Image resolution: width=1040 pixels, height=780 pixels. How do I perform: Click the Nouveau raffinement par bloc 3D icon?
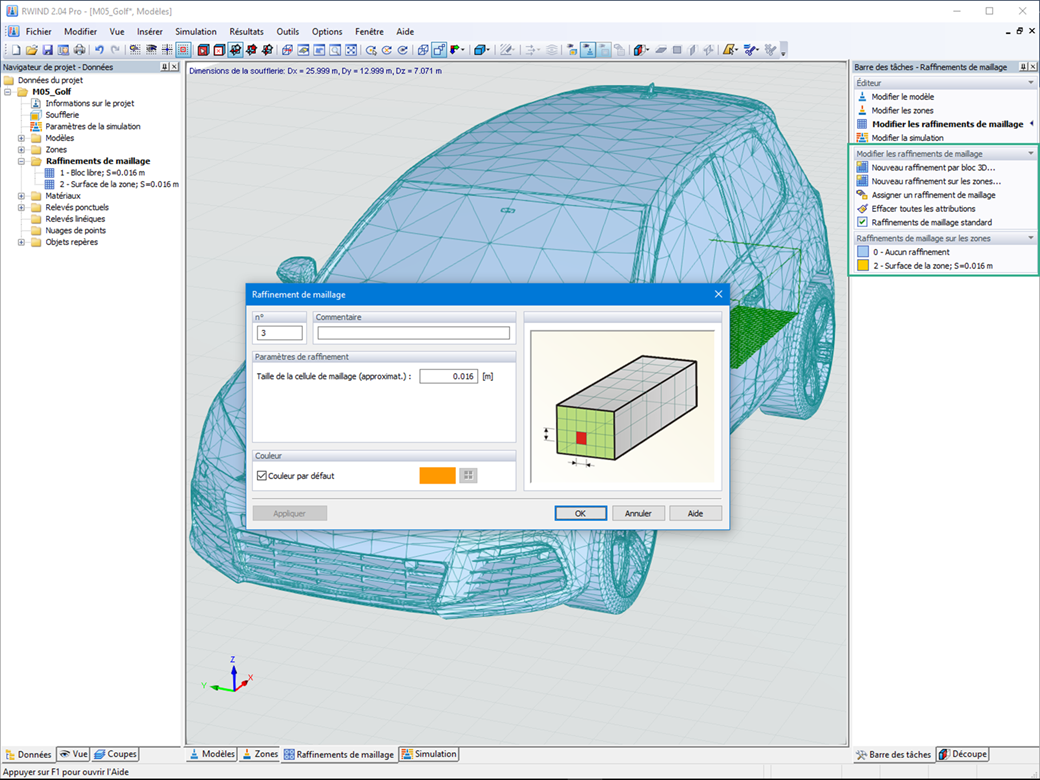click(862, 167)
